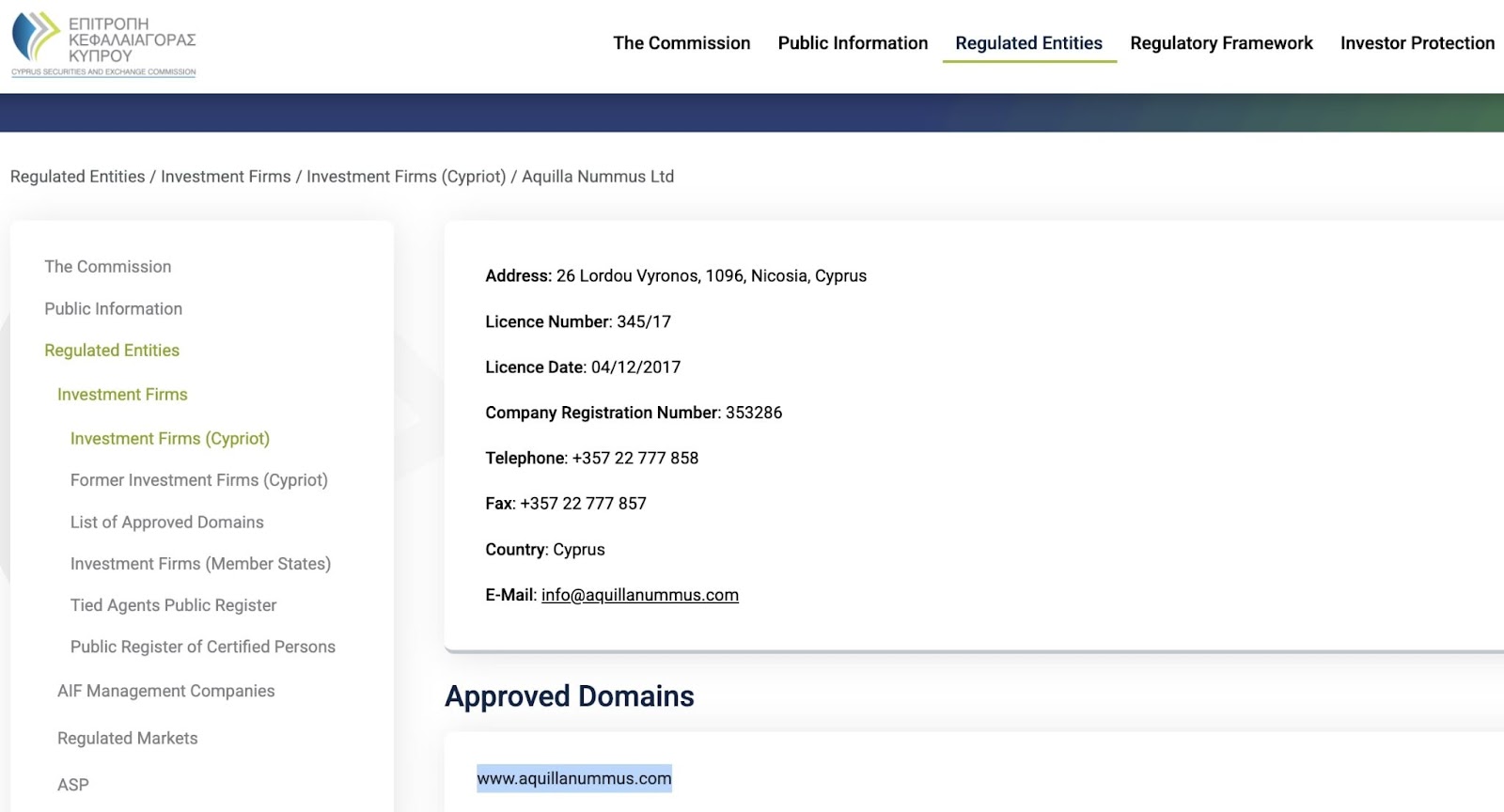Go to Investment Firms breadcrumb
The image size is (1504, 812).
pyautogui.click(x=226, y=177)
